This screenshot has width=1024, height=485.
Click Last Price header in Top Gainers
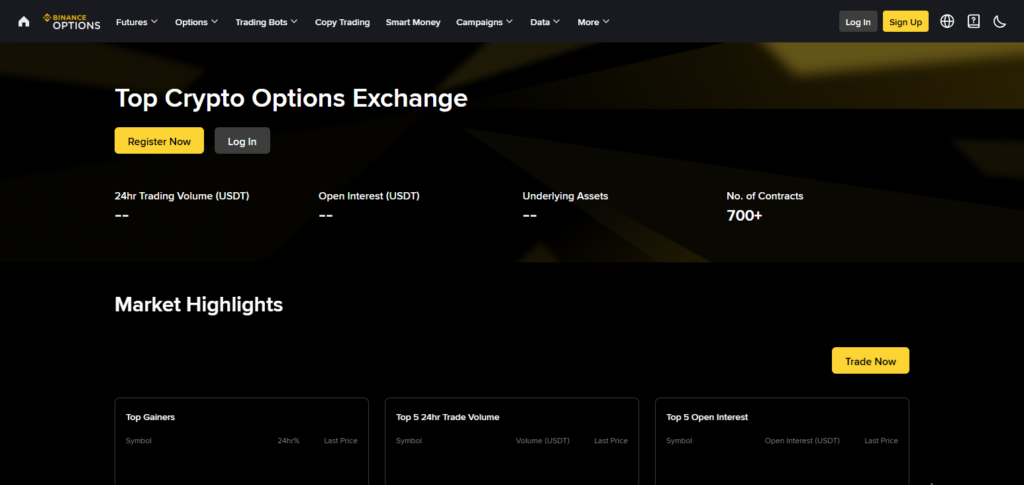pyautogui.click(x=341, y=441)
